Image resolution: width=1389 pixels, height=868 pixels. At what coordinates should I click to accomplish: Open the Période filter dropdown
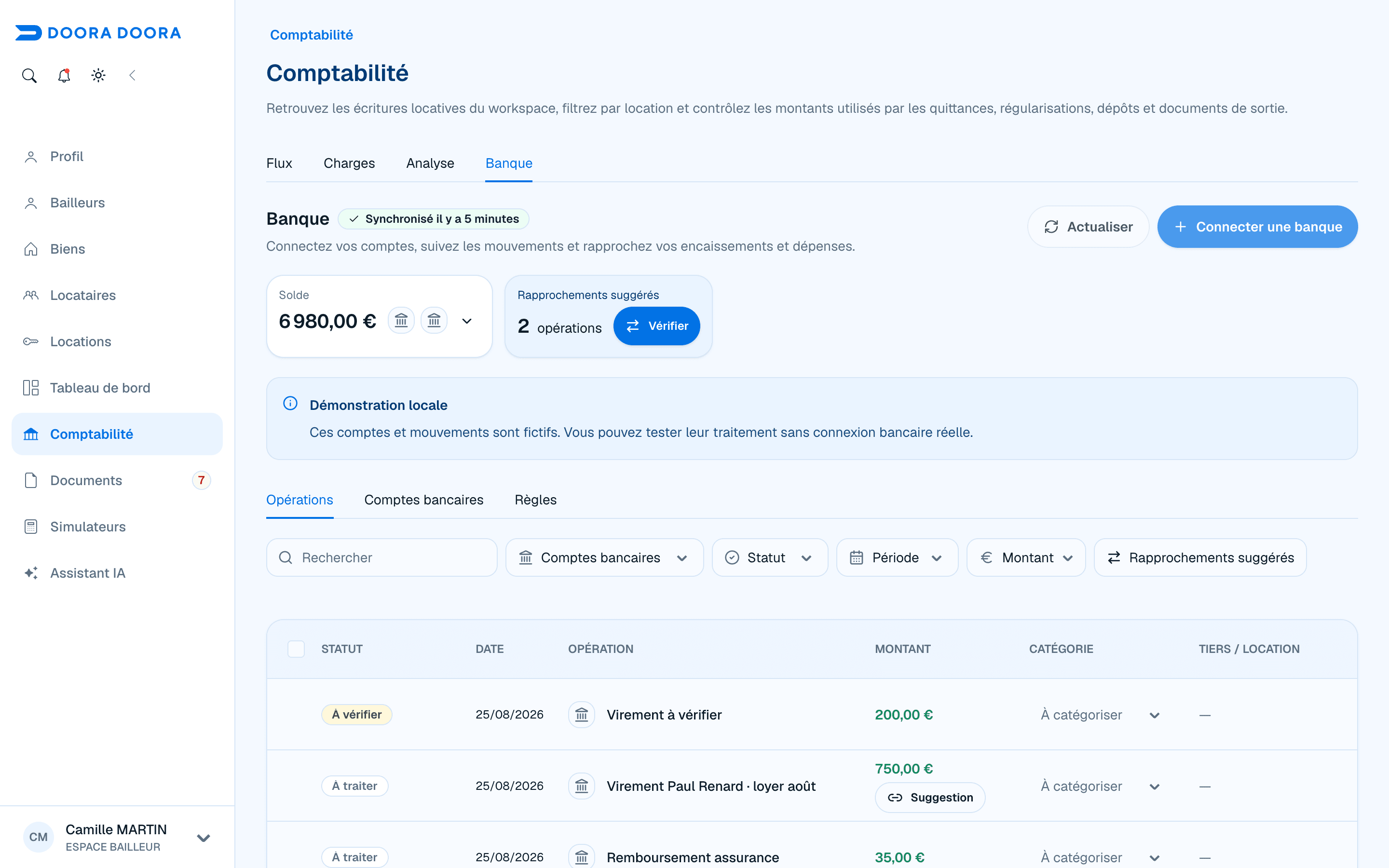click(x=897, y=557)
